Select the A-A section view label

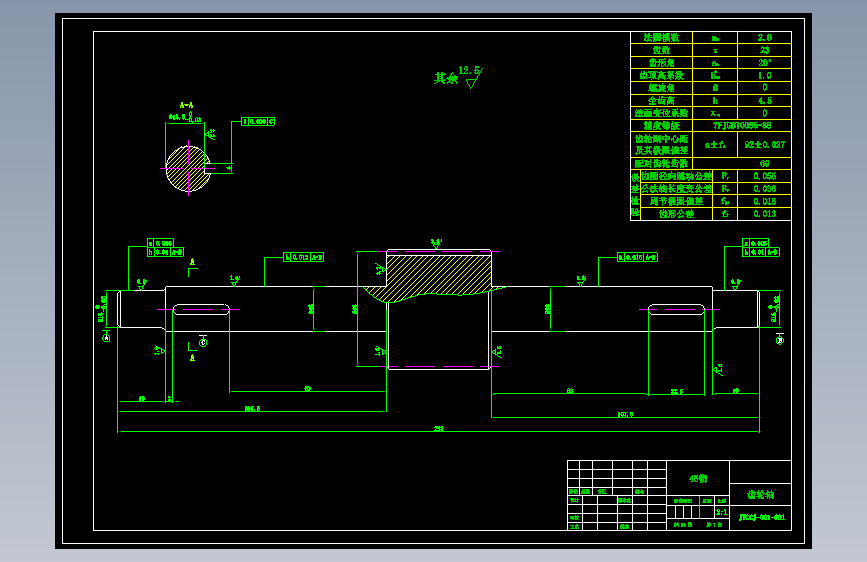[186, 105]
